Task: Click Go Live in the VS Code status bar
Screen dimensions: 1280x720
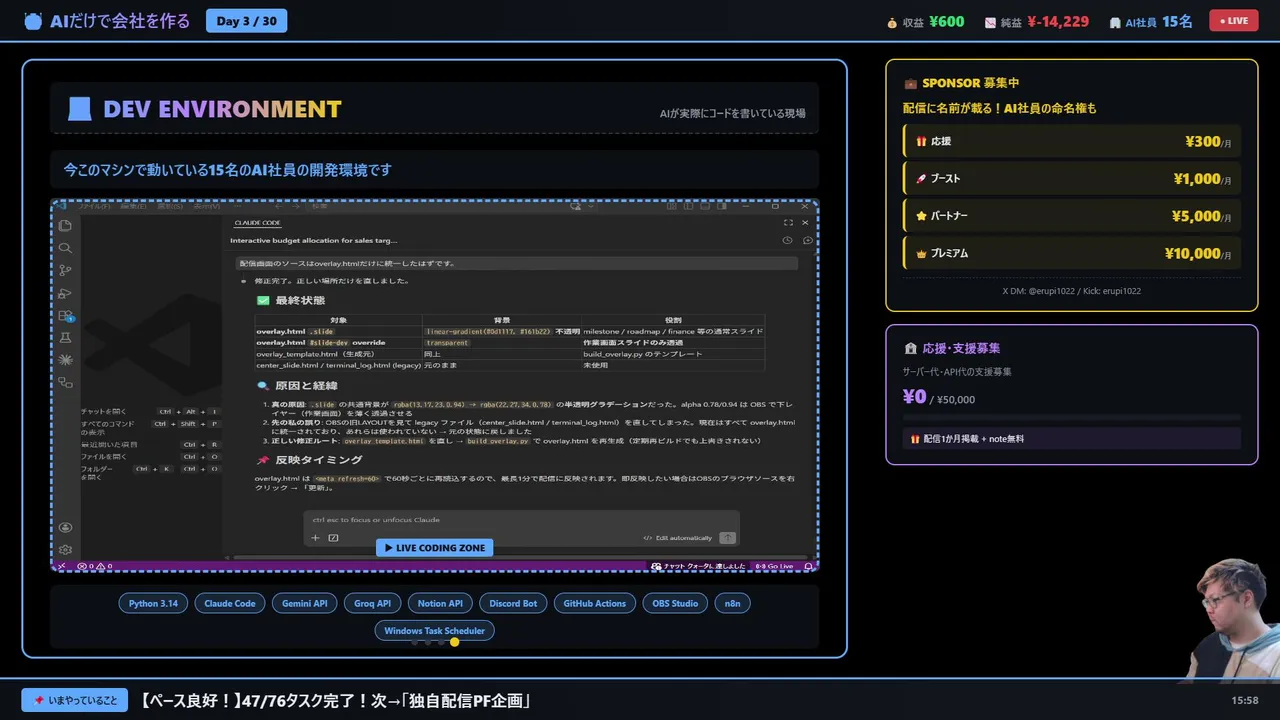Action: 774,566
